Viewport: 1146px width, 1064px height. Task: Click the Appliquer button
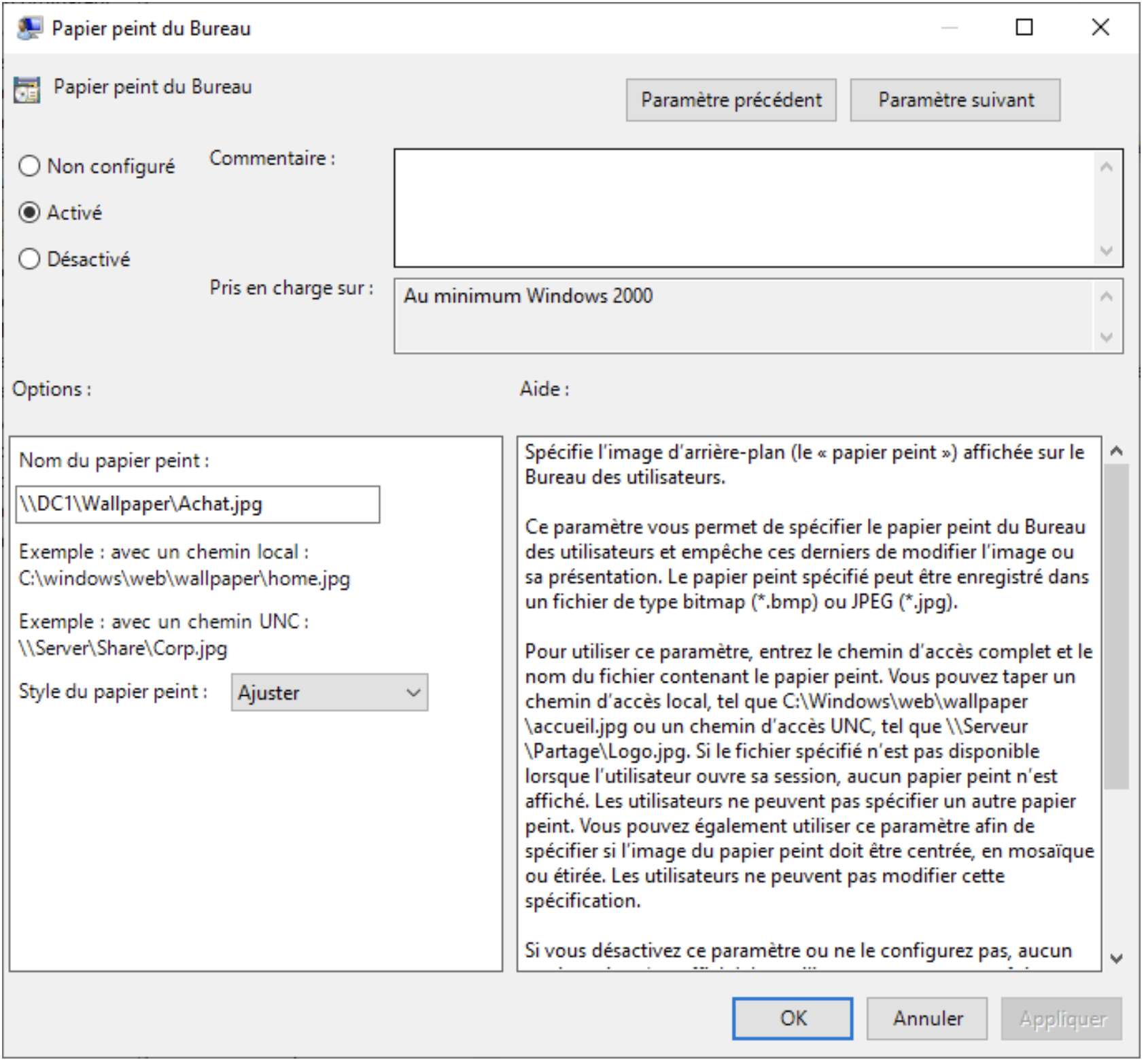(1062, 1019)
